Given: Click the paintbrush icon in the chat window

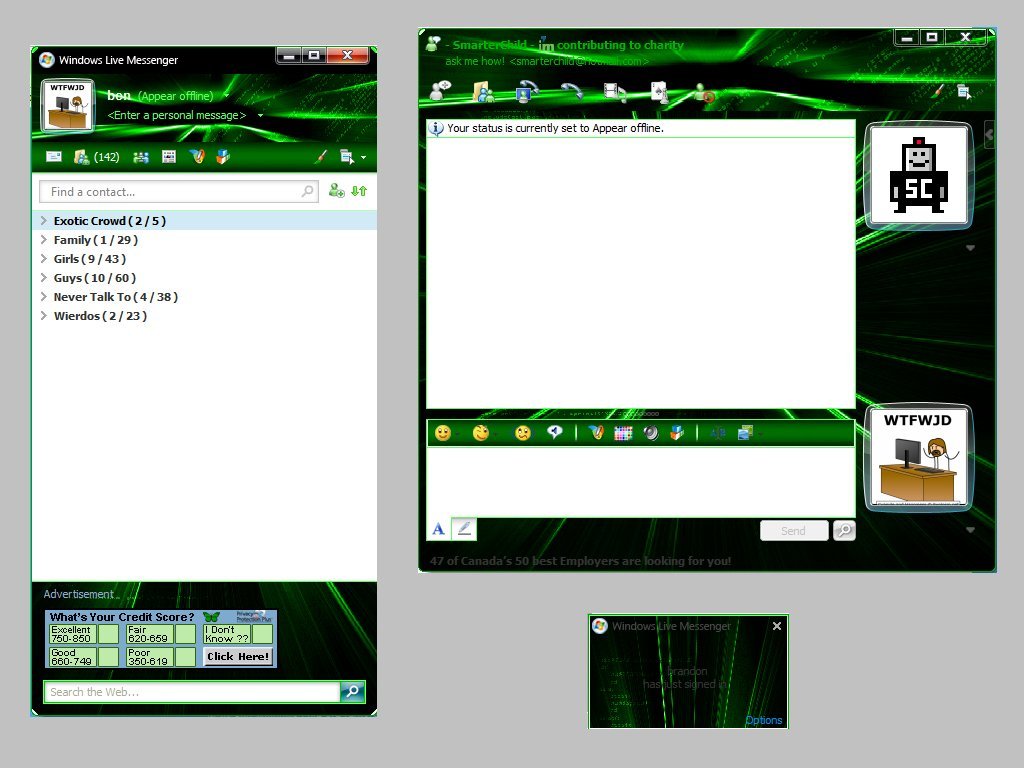Looking at the screenshot, I should pyautogui.click(x=937, y=91).
